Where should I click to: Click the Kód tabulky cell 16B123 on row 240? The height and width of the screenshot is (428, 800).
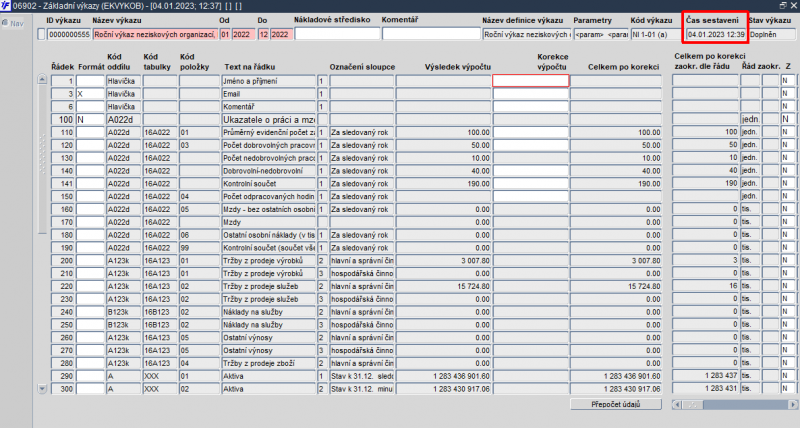tap(160, 312)
